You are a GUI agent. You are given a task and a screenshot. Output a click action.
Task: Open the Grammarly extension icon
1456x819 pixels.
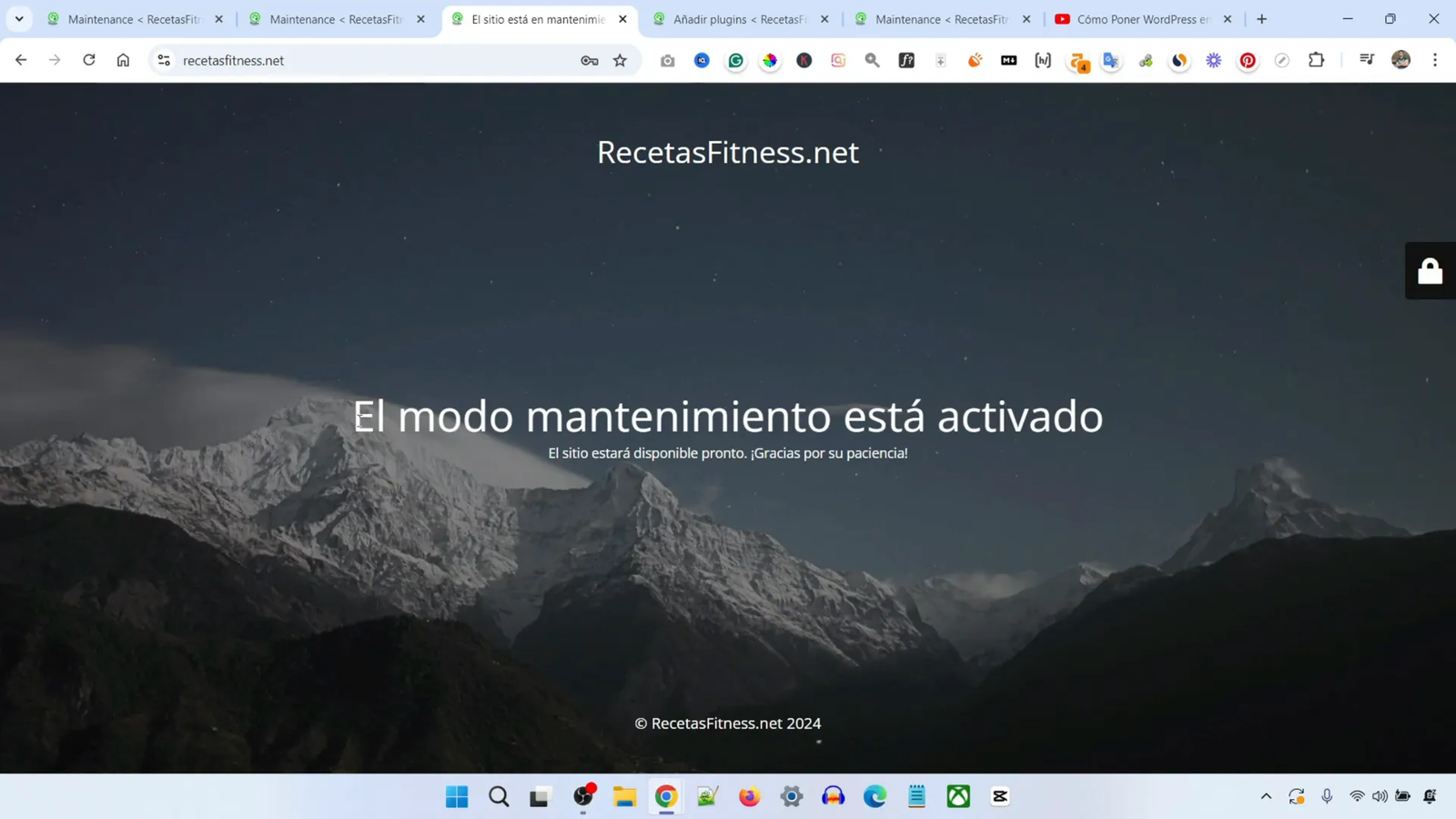tap(736, 60)
